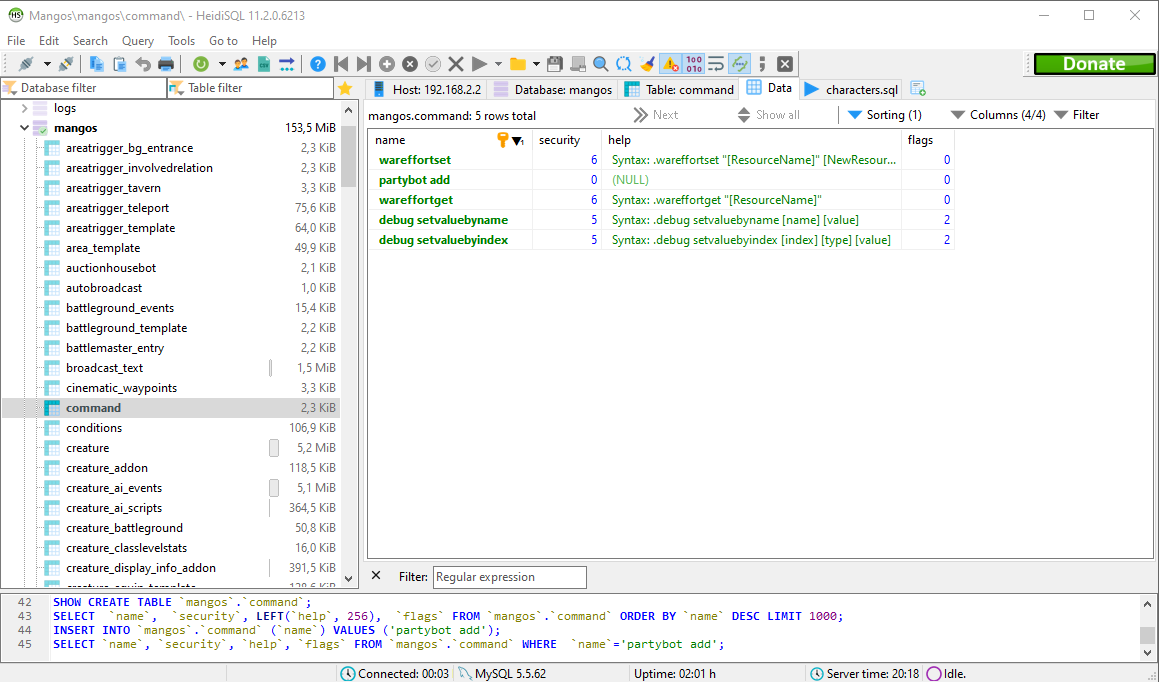Click the Run query play icon
Viewport: 1159px width, 682px height.
coord(479,64)
